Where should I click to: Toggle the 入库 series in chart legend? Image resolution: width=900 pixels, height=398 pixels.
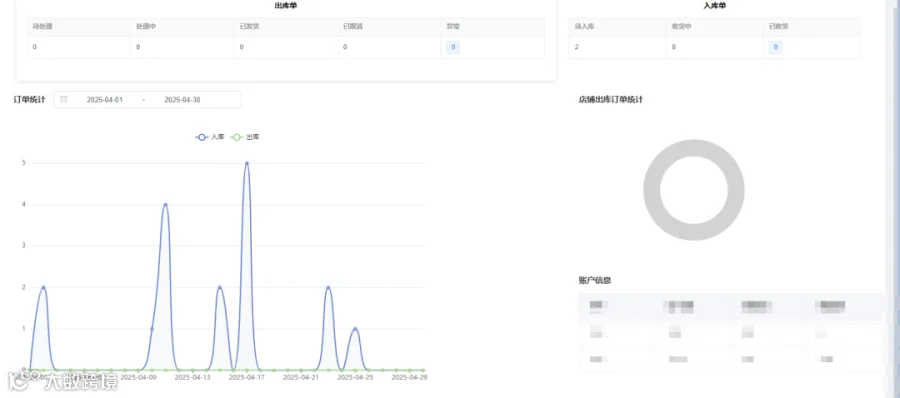pos(210,137)
